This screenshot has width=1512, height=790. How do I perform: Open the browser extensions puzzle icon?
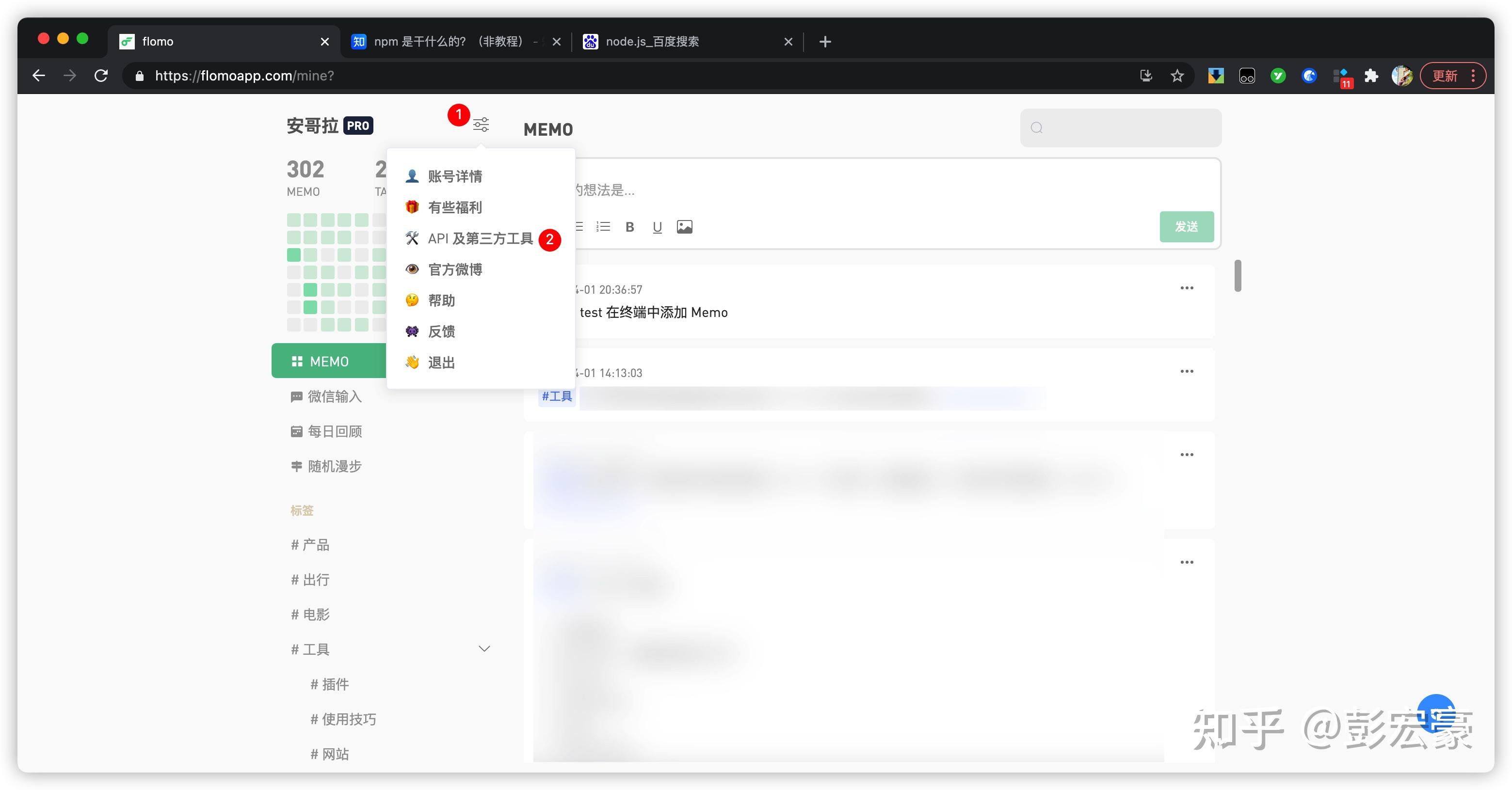point(1371,76)
